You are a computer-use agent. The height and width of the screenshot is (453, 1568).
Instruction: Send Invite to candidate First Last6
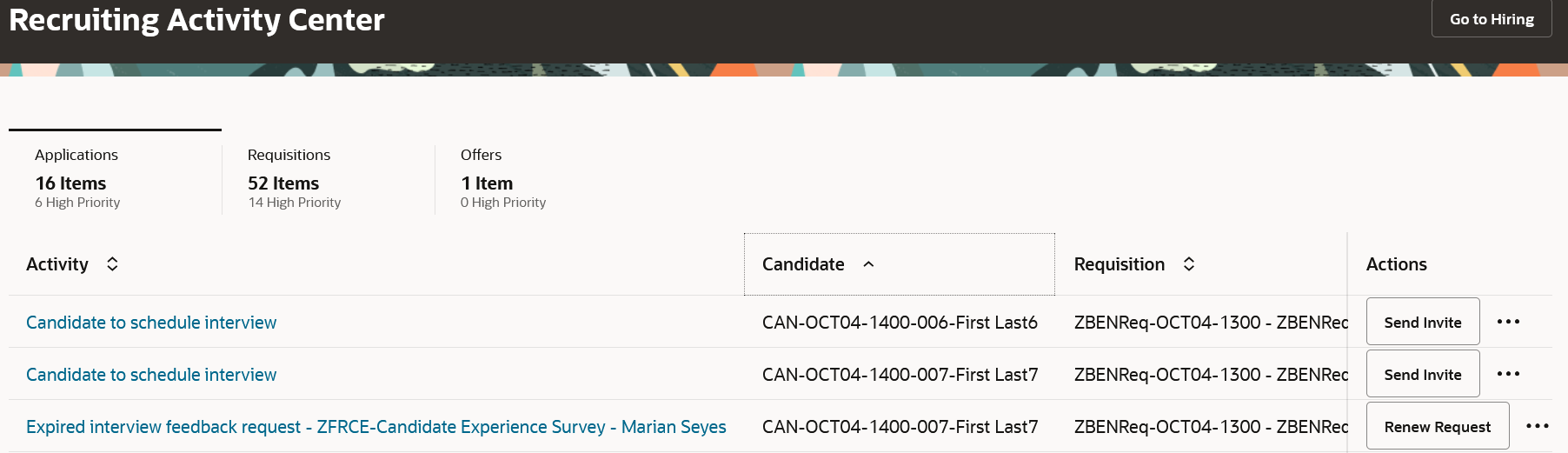[x=1422, y=323]
